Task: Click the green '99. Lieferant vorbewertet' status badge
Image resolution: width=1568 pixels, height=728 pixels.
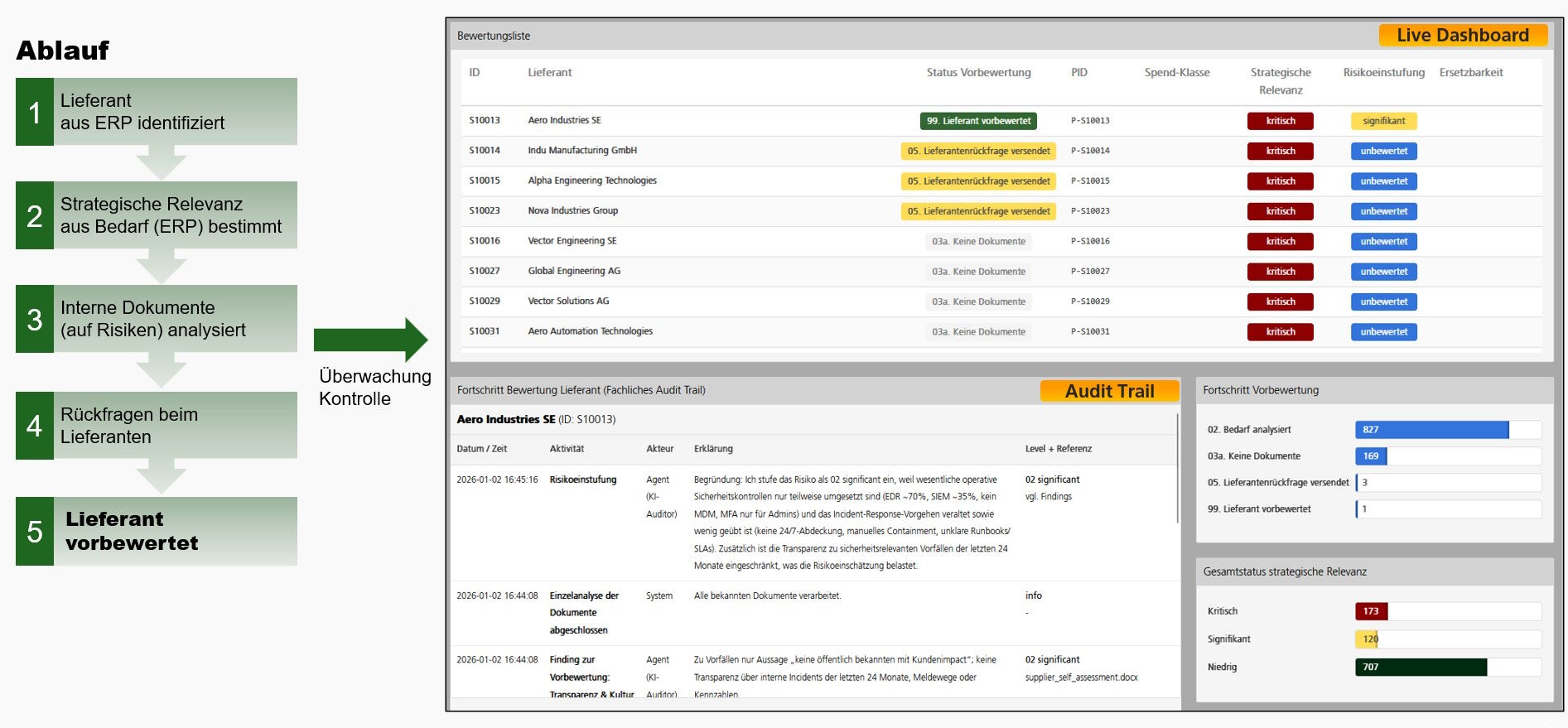Action: 978,121
